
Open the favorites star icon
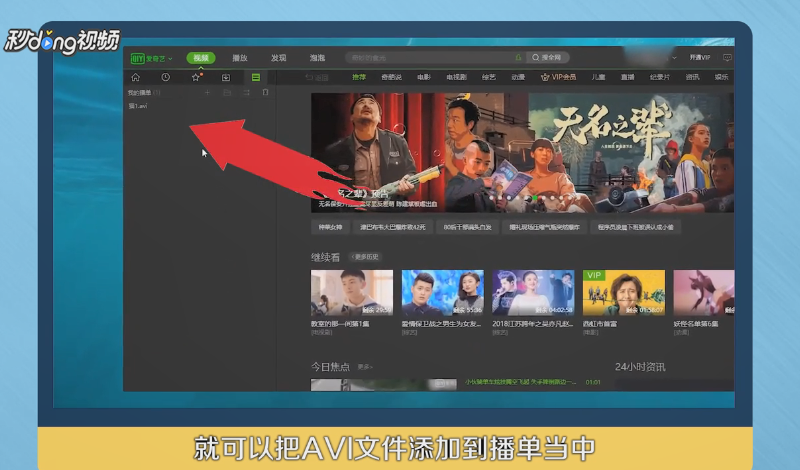[x=196, y=77]
